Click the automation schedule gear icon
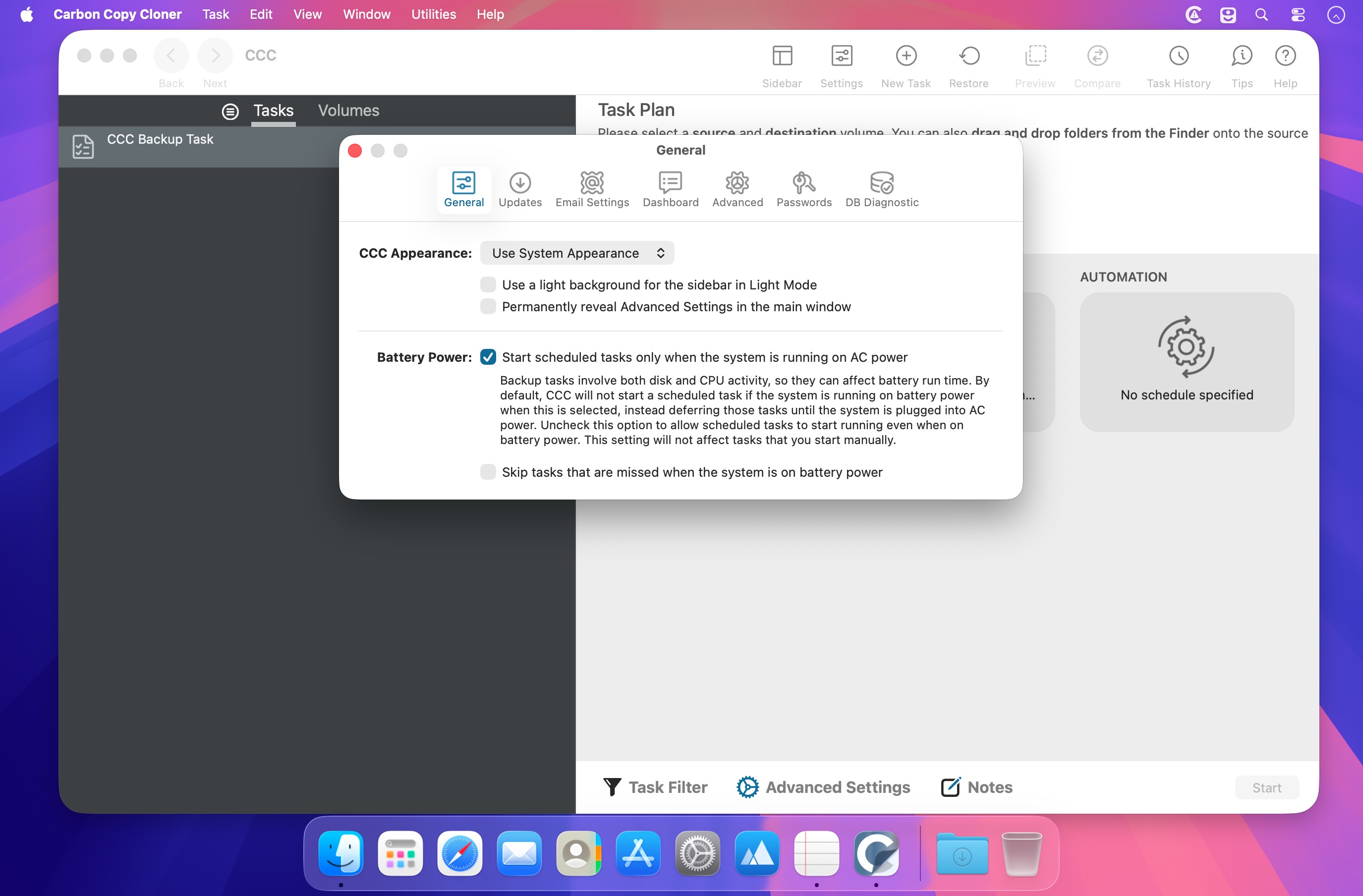Screen dimensions: 1363x896 (x=1186, y=347)
